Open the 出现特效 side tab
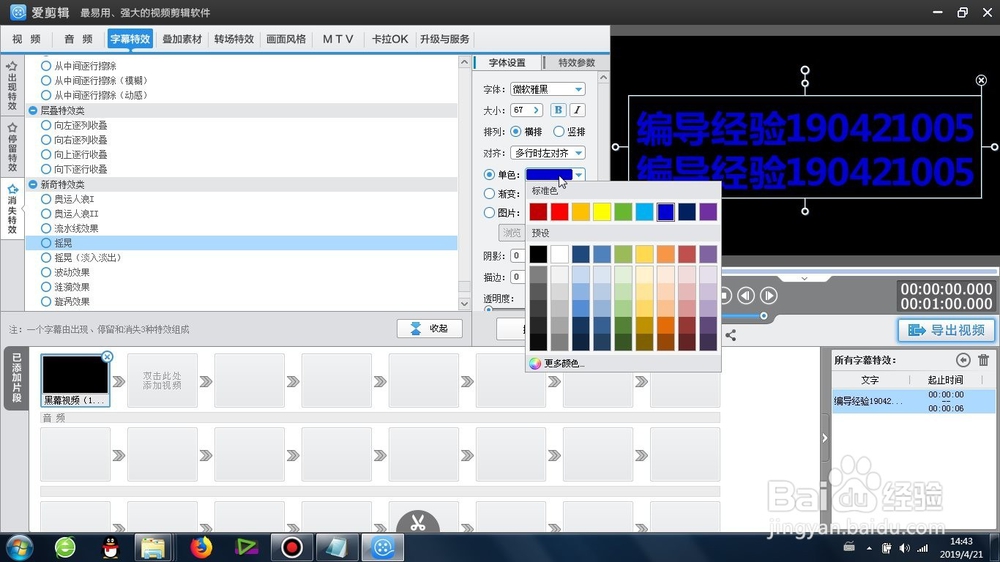Image resolution: width=1000 pixels, height=562 pixels. point(12,85)
